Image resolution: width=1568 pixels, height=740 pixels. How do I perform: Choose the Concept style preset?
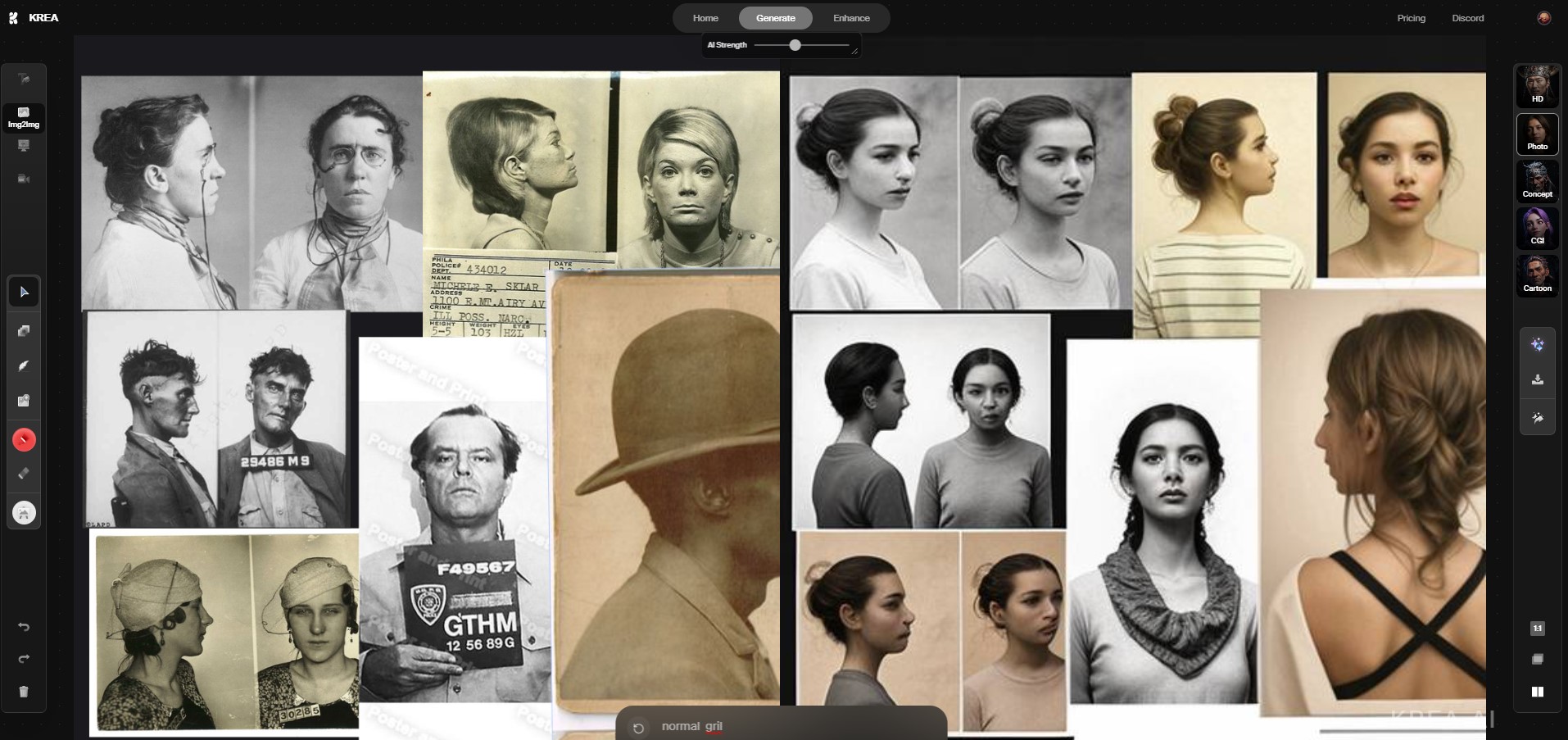click(1537, 181)
